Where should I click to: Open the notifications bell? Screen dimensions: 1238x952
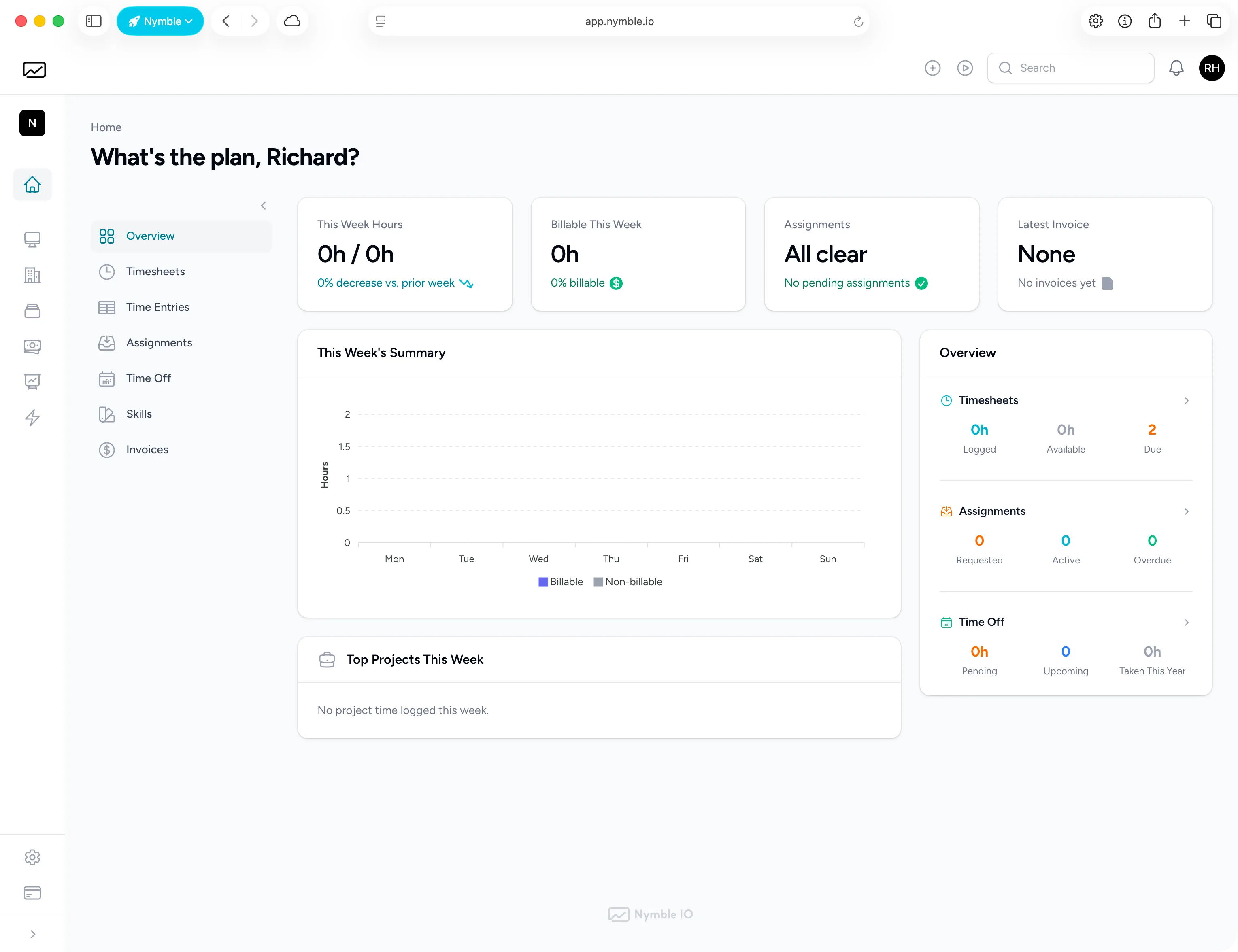1176,68
